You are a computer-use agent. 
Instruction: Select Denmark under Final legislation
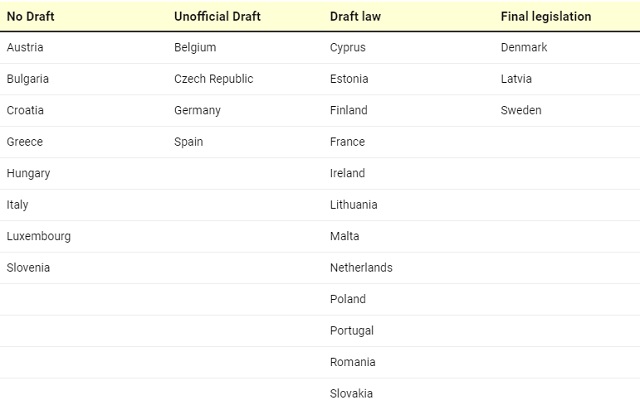(x=524, y=48)
